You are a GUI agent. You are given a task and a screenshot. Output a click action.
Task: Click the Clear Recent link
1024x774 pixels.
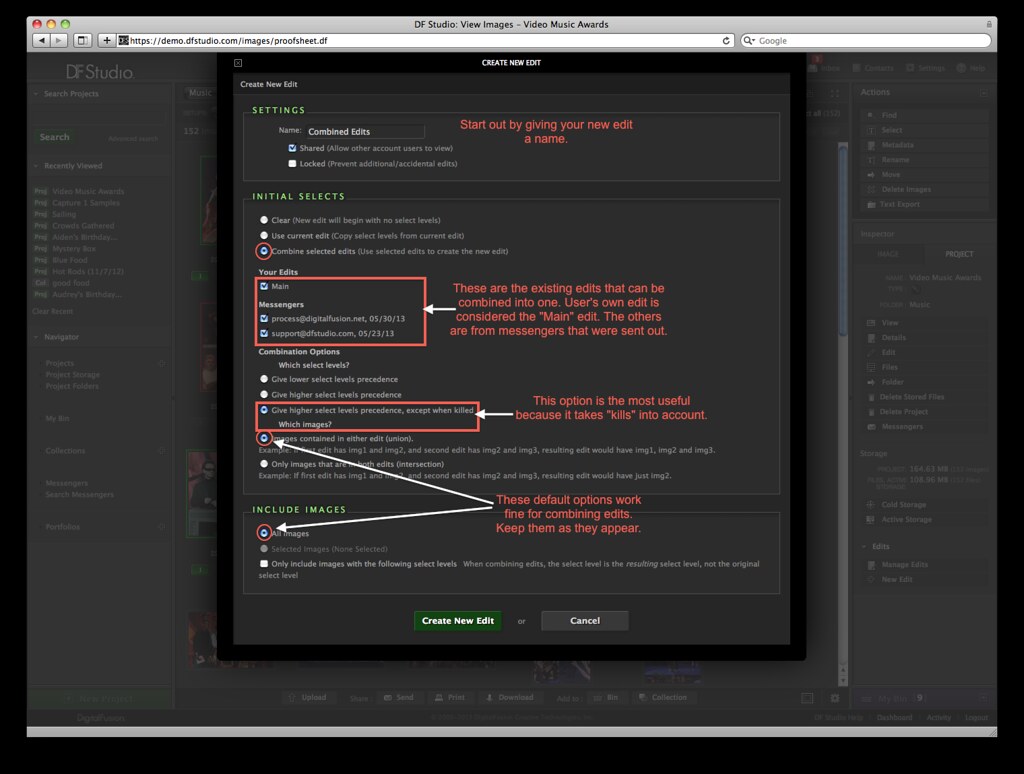click(53, 312)
